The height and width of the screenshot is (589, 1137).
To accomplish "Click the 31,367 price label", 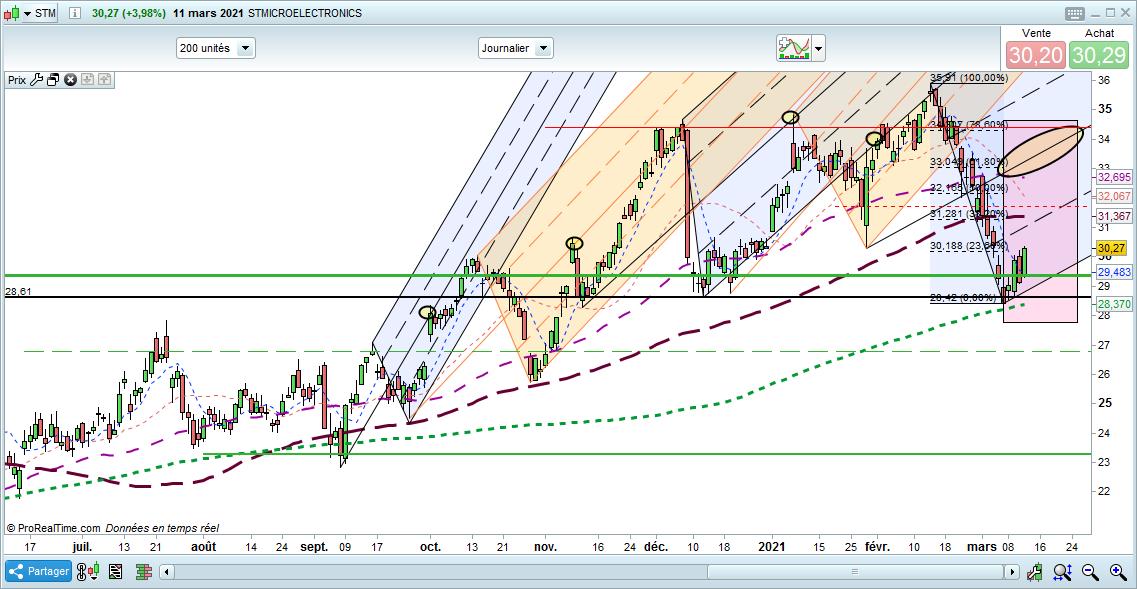I will pos(1113,216).
